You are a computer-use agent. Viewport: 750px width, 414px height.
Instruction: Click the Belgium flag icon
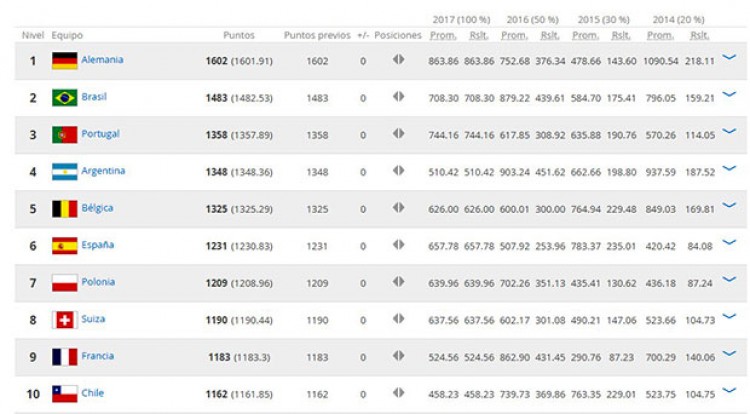pyautogui.click(x=64, y=209)
